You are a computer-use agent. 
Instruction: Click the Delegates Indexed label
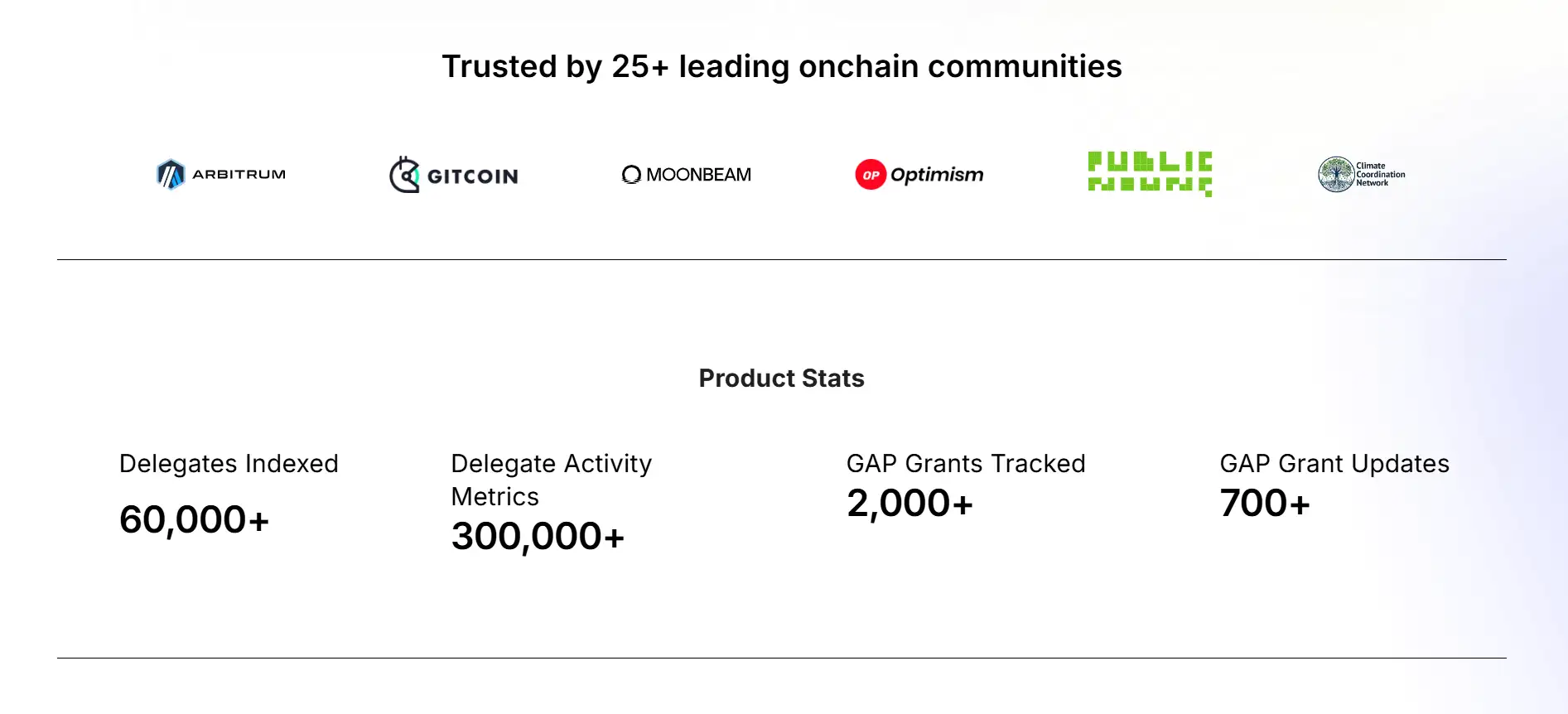coord(229,464)
